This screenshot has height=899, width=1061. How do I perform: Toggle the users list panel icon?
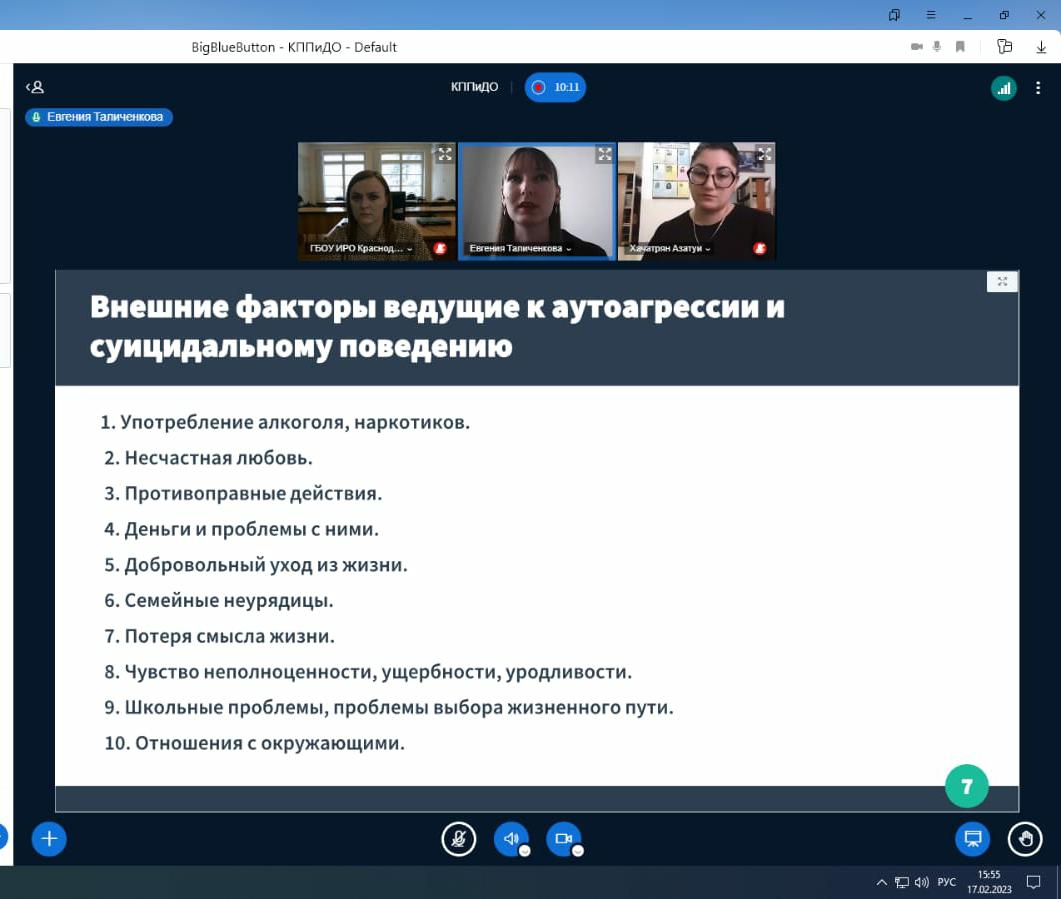[x=35, y=88]
